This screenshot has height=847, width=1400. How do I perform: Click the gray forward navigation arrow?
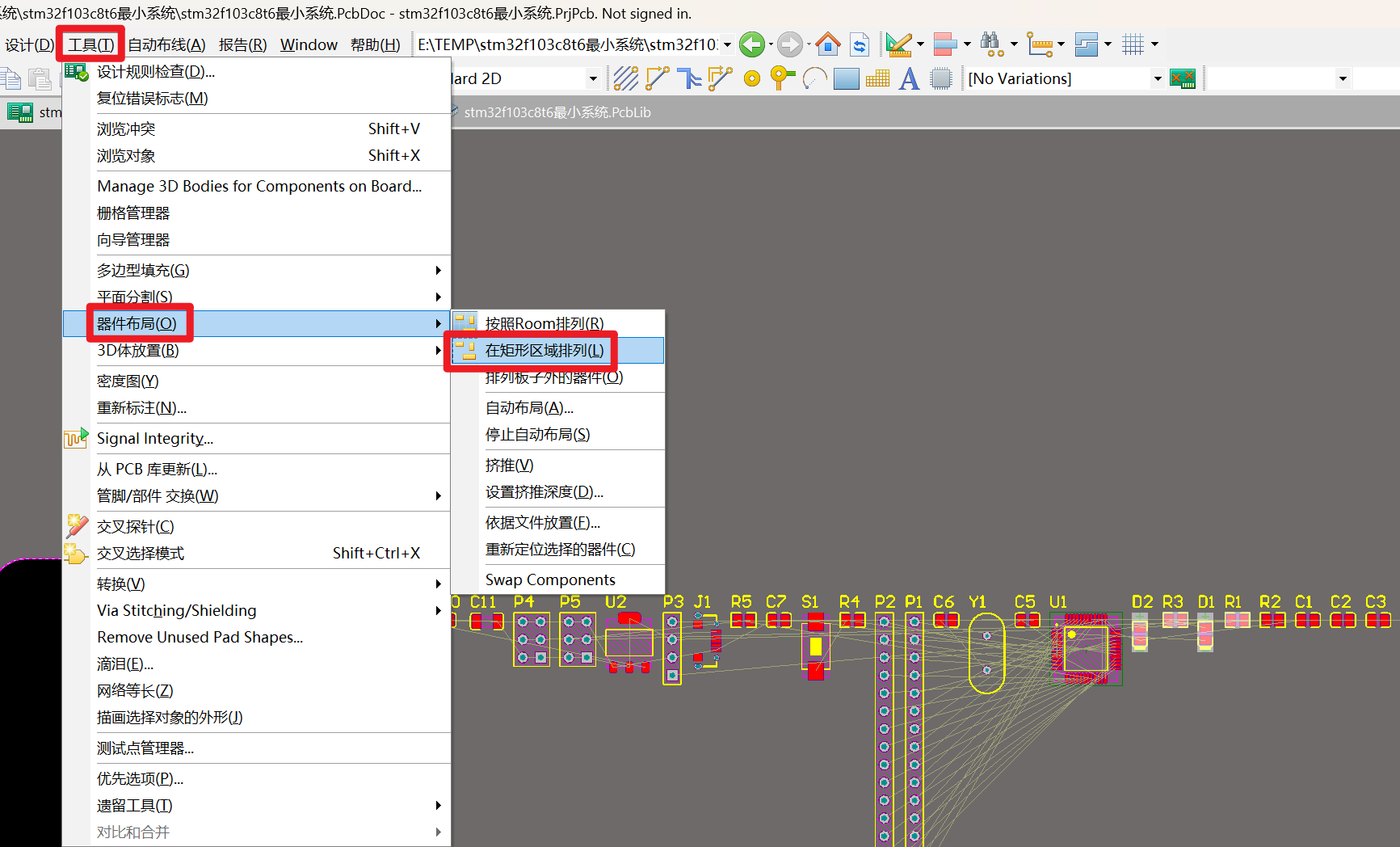tap(790, 44)
